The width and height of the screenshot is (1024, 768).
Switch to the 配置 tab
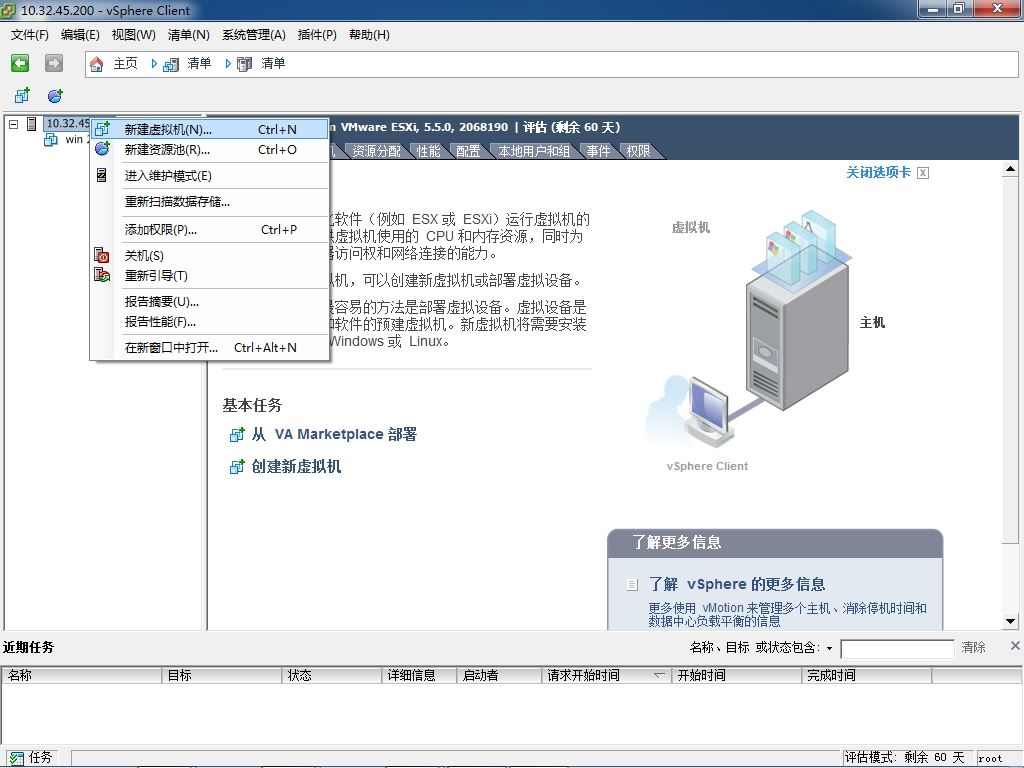(x=468, y=151)
